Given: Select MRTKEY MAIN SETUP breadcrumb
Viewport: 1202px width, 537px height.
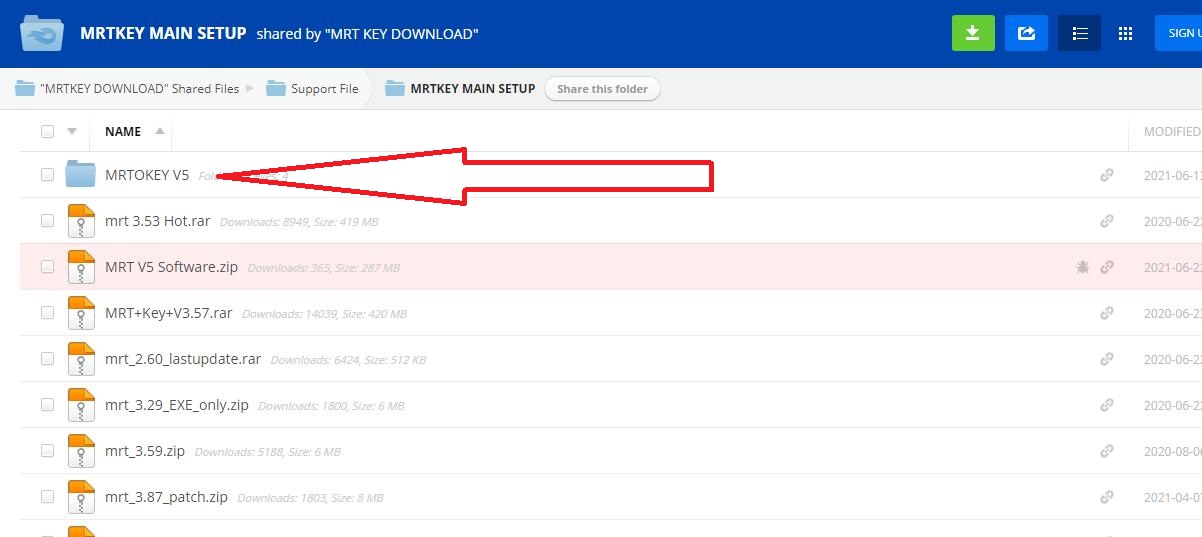Looking at the screenshot, I should [473, 89].
